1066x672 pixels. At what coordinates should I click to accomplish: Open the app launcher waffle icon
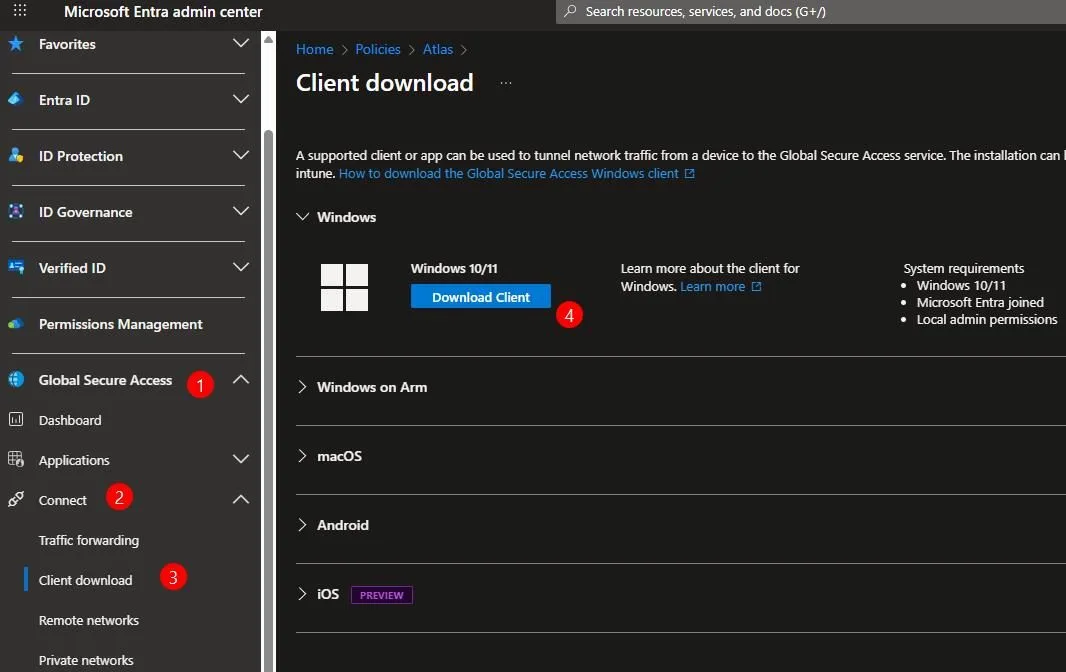[20, 10]
